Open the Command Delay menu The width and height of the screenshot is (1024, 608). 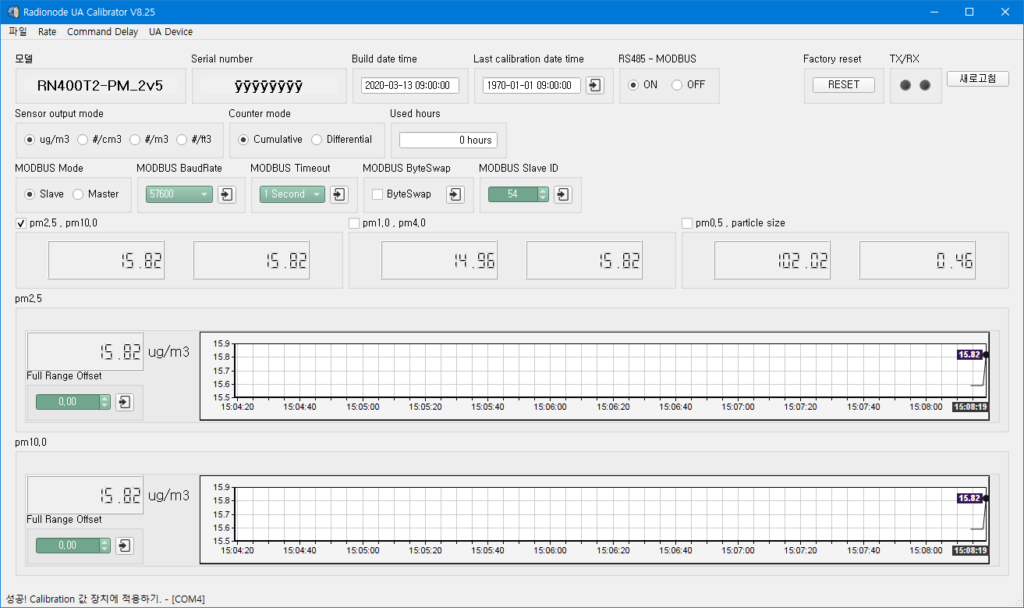click(x=102, y=31)
